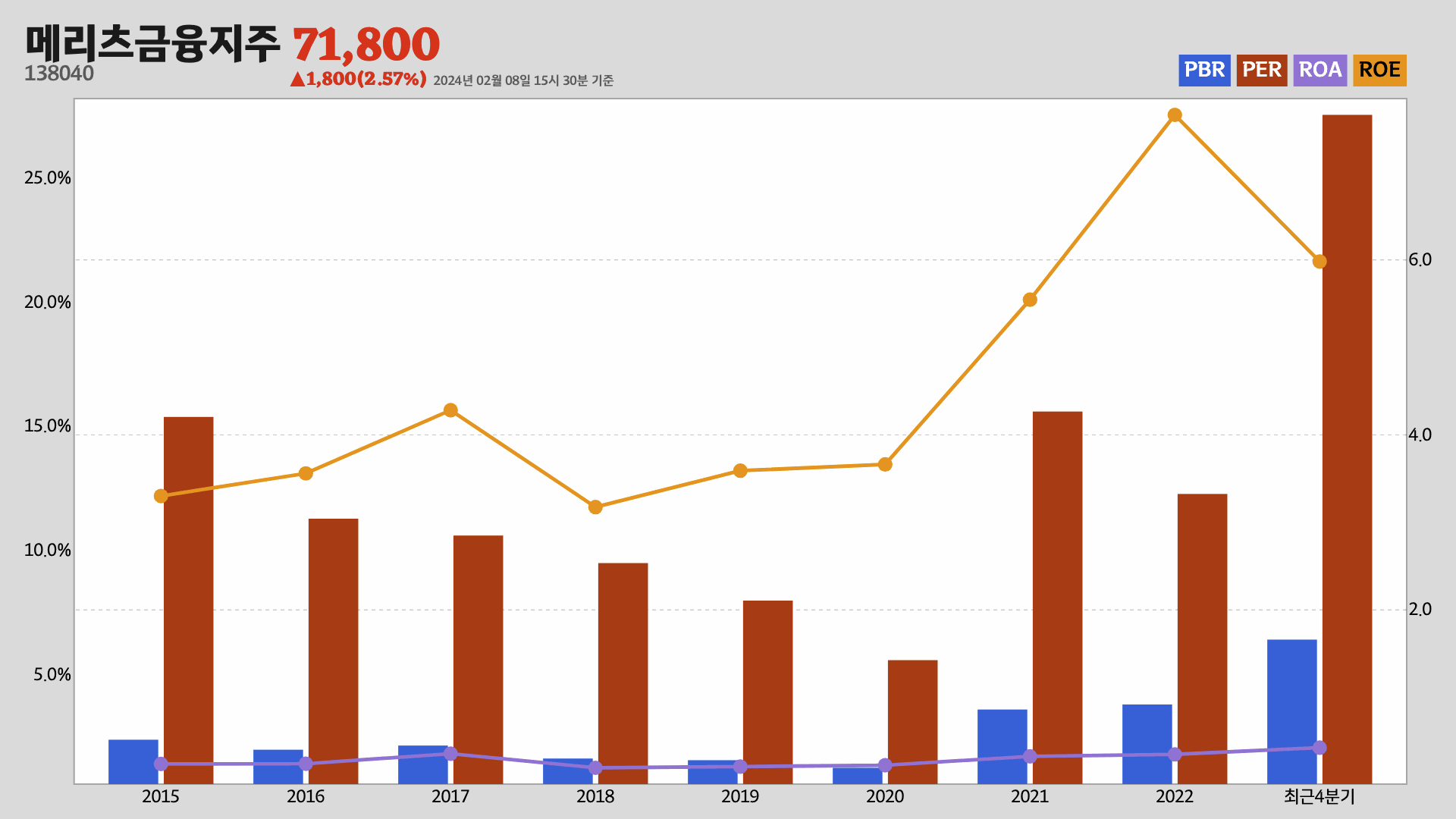This screenshot has width=1456, height=819.
Task: Click the 2020 ROE orange data point
Action: click(885, 464)
